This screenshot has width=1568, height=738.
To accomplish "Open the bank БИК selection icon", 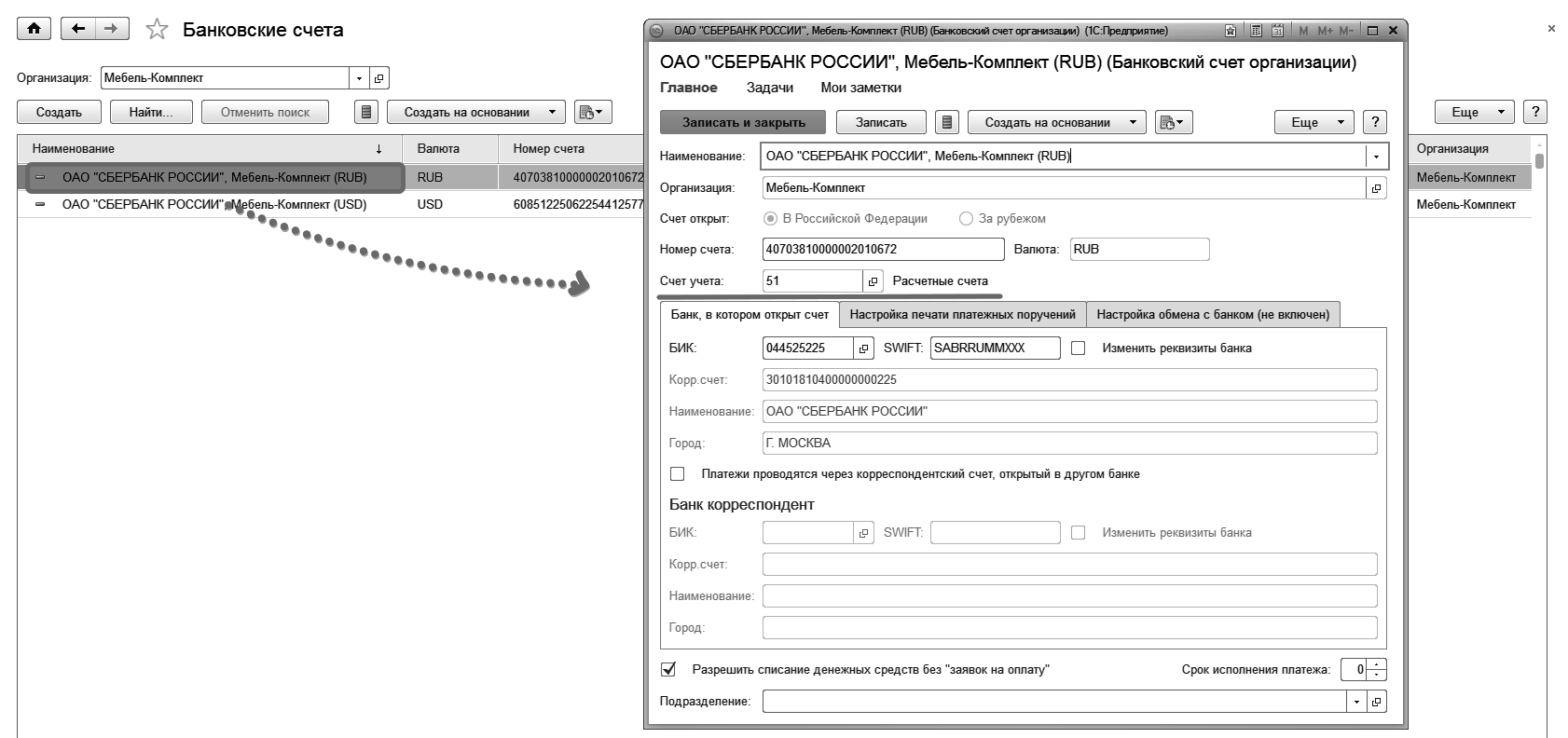I will tap(864, 348).
